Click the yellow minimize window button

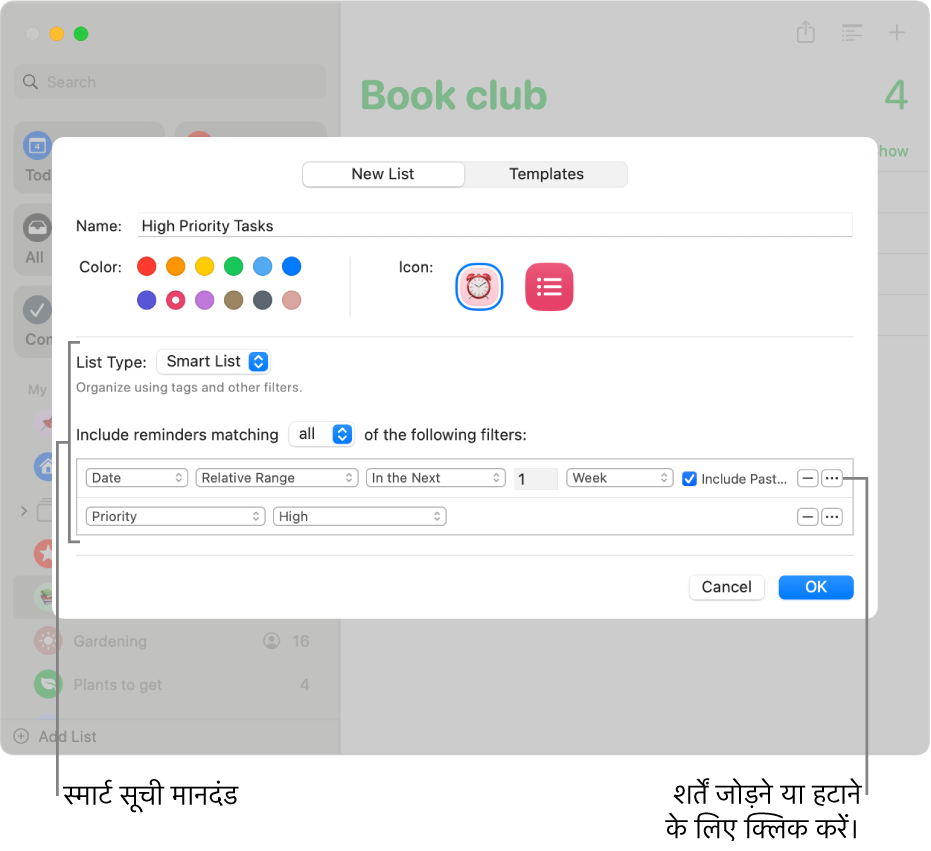[56, 34]
